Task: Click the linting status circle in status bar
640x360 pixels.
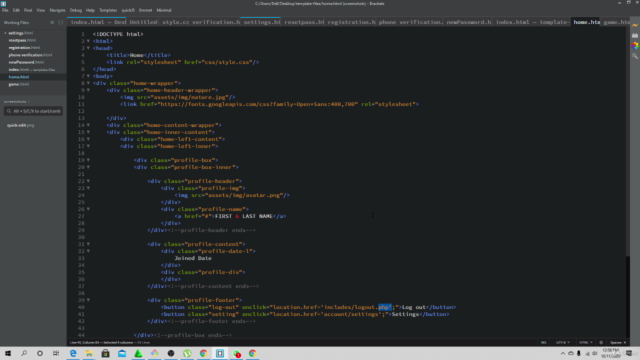Action: click(x=601, y=342)
